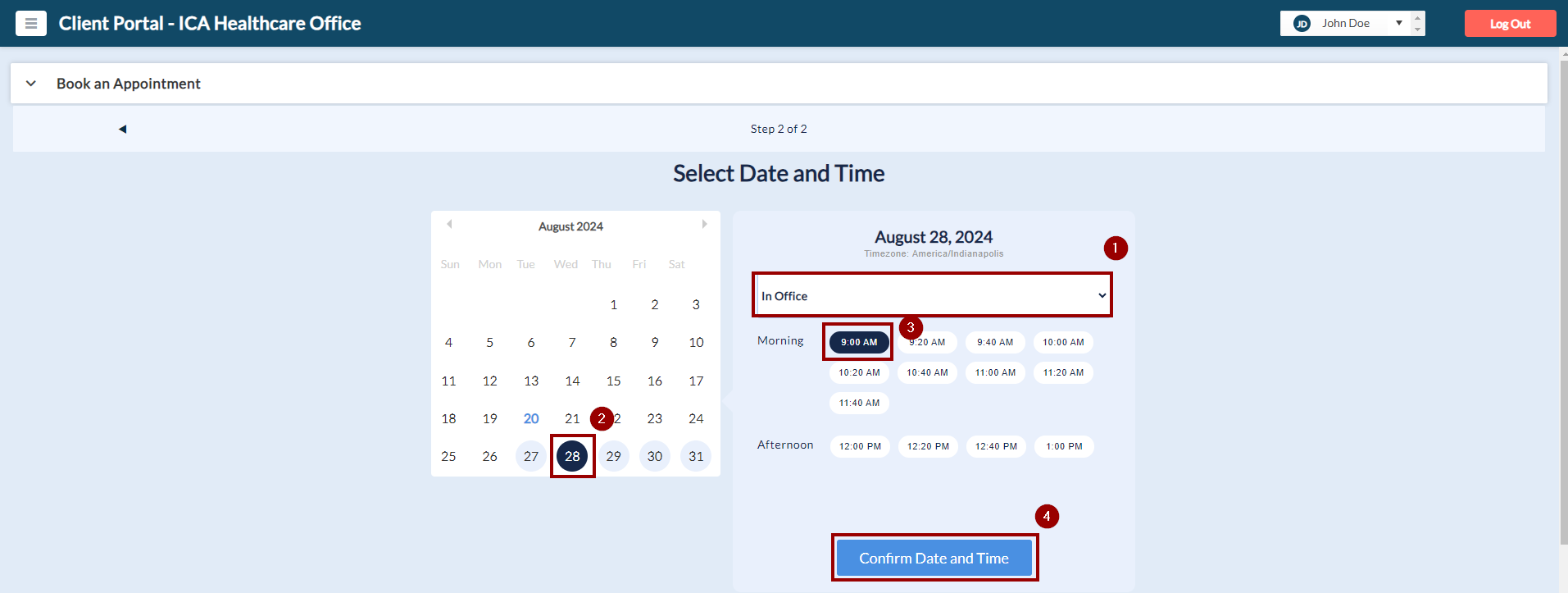
Task: Select the 10:40 AM time slot
Action: pyautogui.click(x=927, y=373)
